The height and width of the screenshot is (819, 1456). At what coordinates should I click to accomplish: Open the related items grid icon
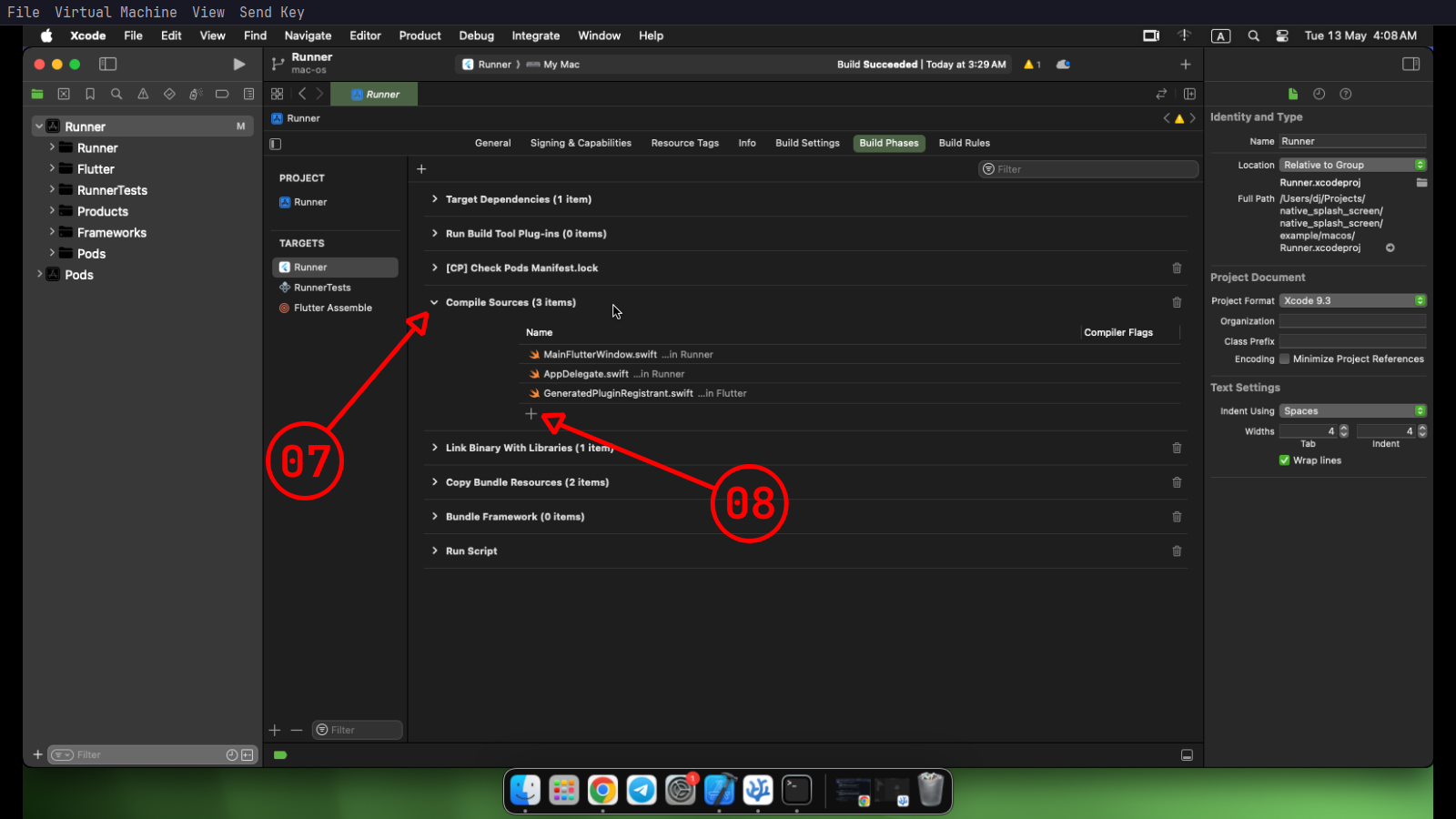pos(278,94)
